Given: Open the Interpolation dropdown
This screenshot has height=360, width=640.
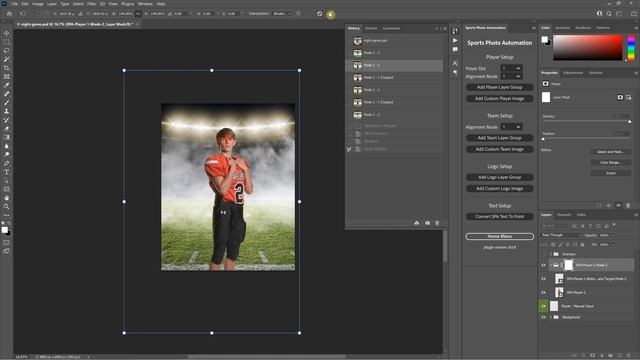Looking at the screenshot, I should tap(282, 13).
